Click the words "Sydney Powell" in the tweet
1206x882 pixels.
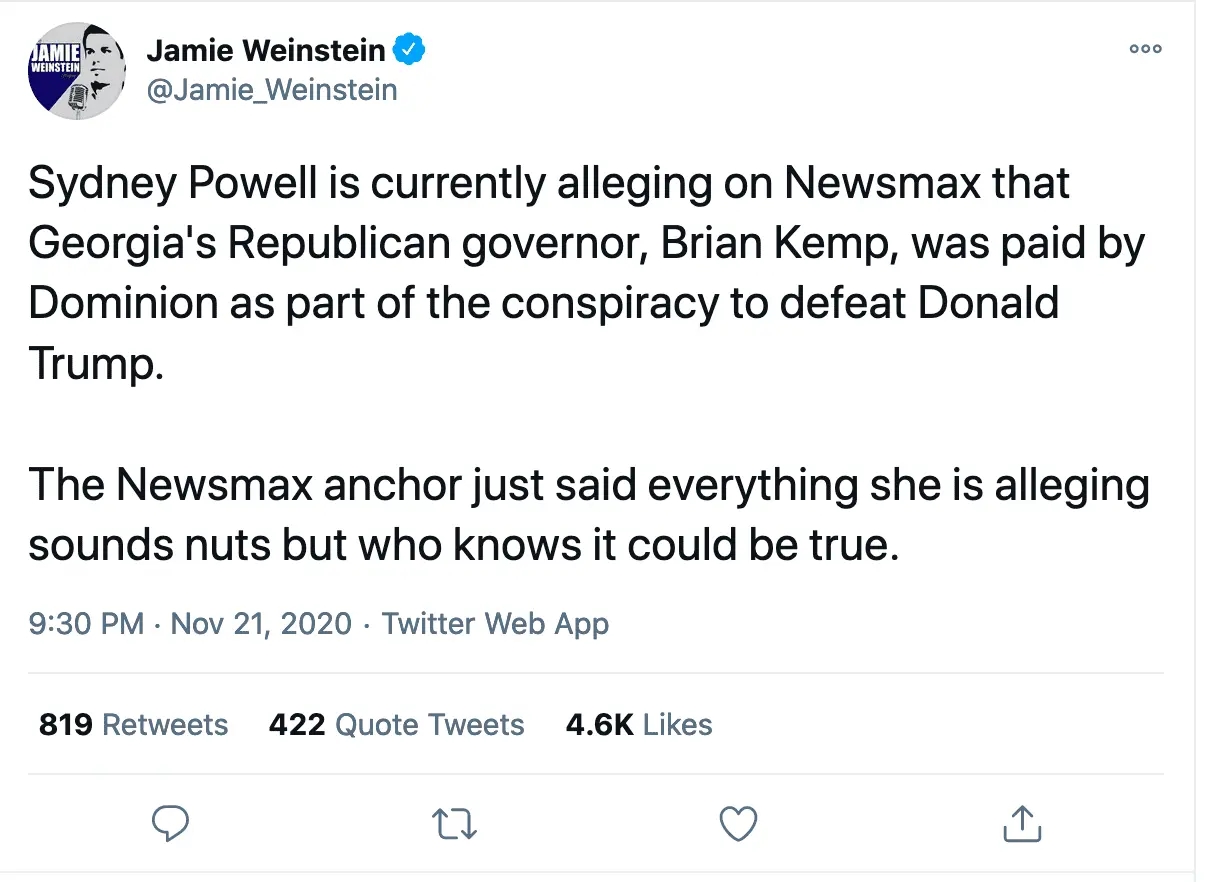tap(152, 184)
